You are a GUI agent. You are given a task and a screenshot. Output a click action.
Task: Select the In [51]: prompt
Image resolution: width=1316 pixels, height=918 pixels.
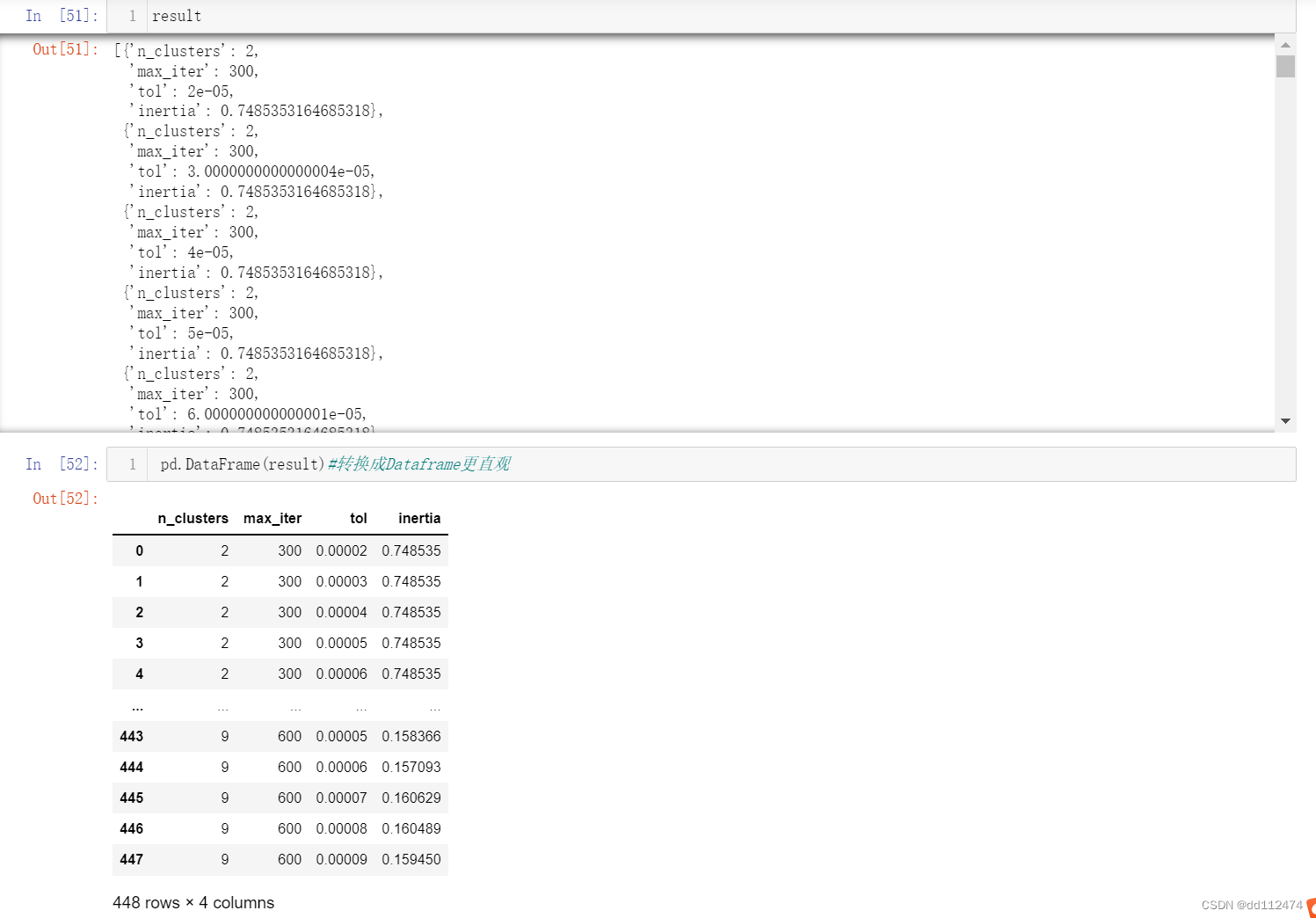62,16
